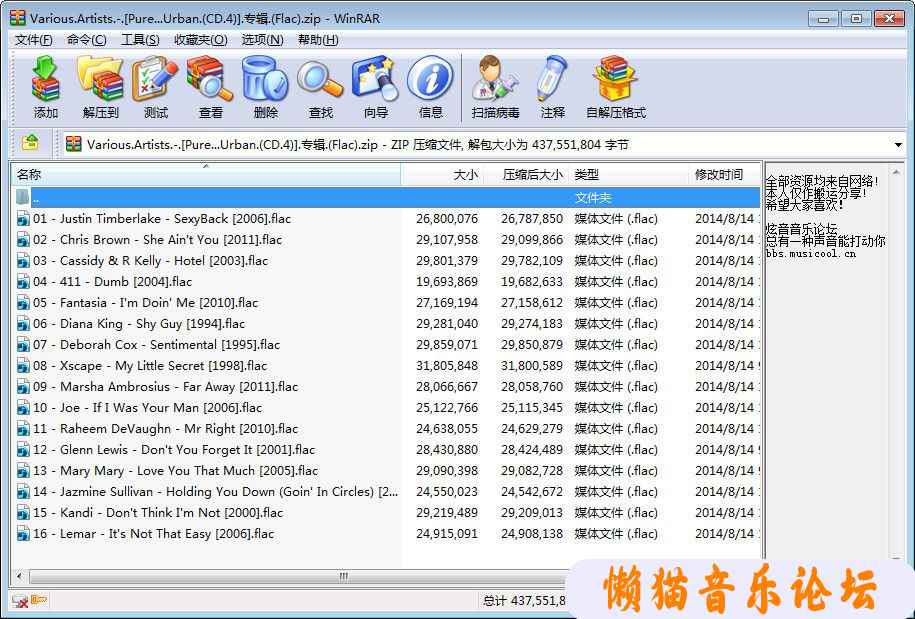Click the packed size value "24,908,138"
The image size is (915, 619).
532,534
